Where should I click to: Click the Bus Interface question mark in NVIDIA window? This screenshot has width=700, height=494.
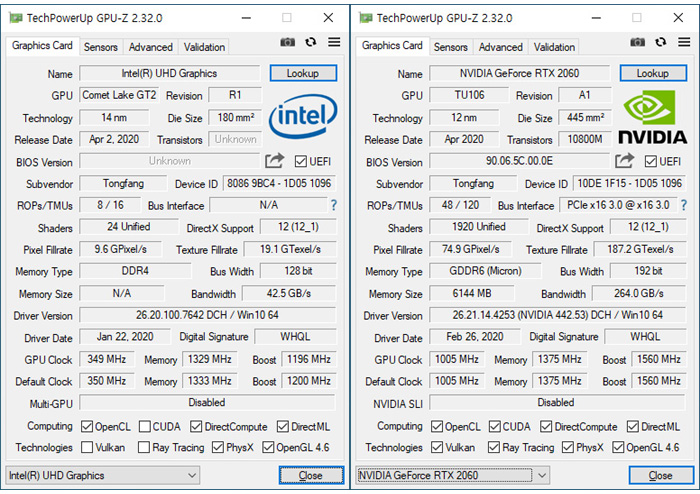coord(684,205)
